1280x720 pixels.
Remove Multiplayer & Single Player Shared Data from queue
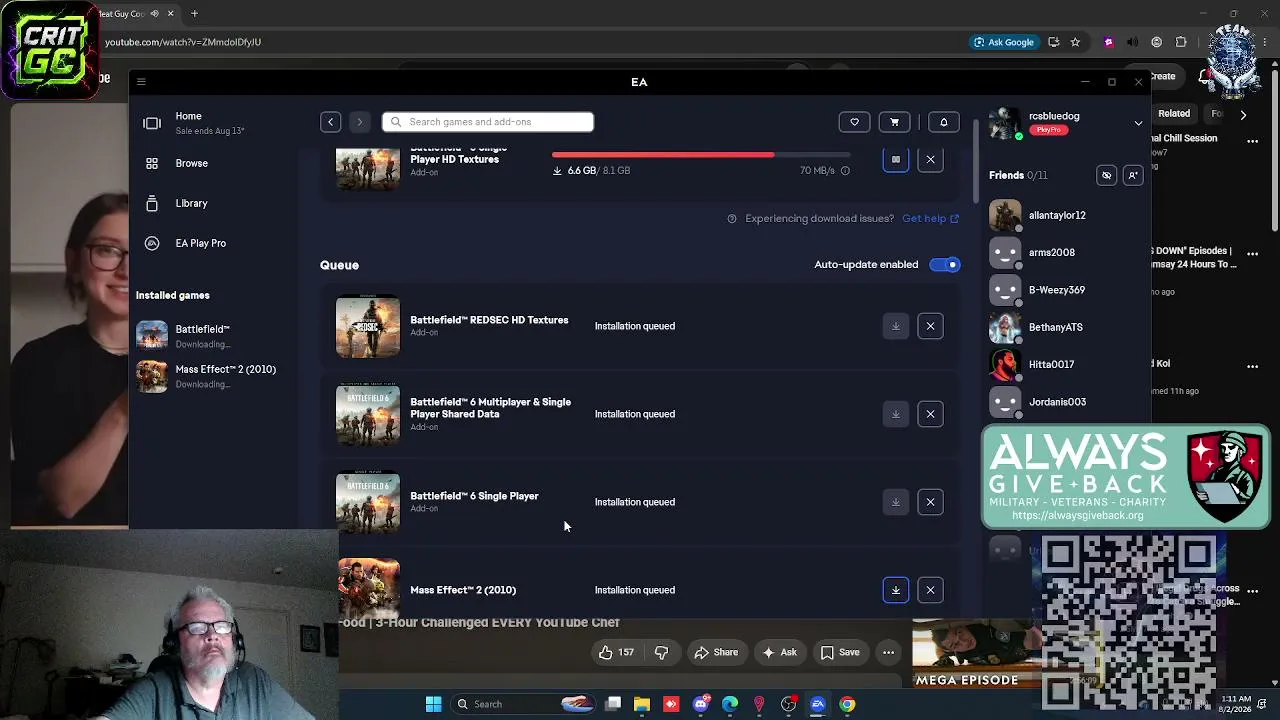(930, 414)
